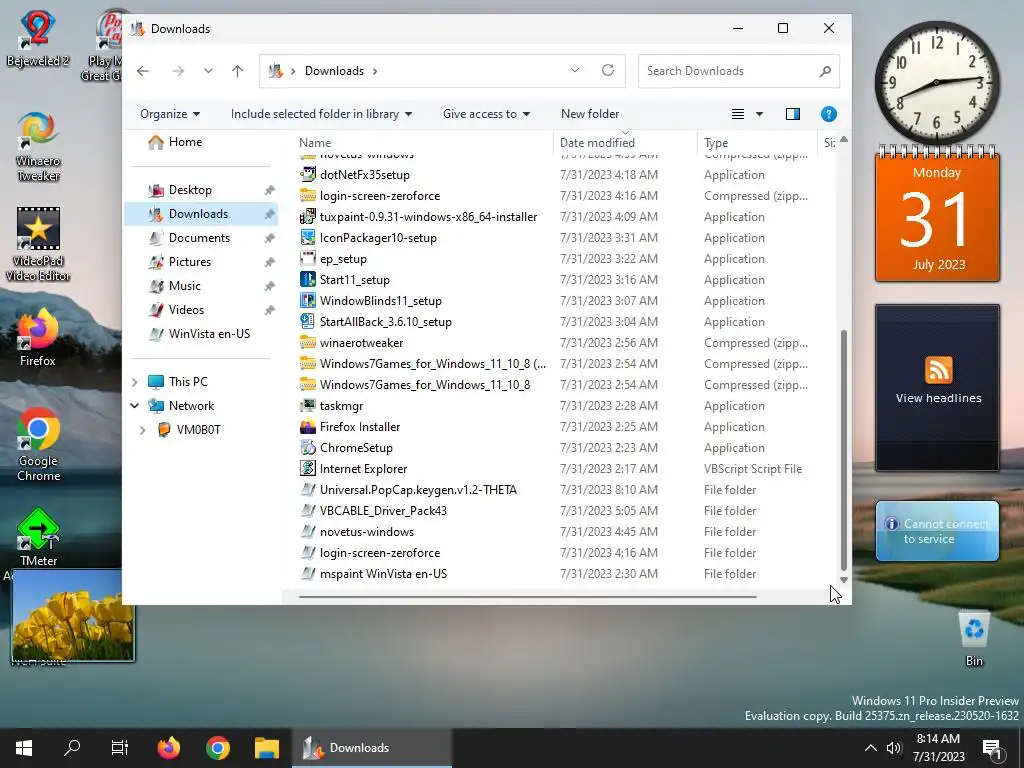This screenshot has height=768, width=1024.
Task: Launch Firefox from the desktop shortcut
Action: pyautogui.click(x=38, y=336)
